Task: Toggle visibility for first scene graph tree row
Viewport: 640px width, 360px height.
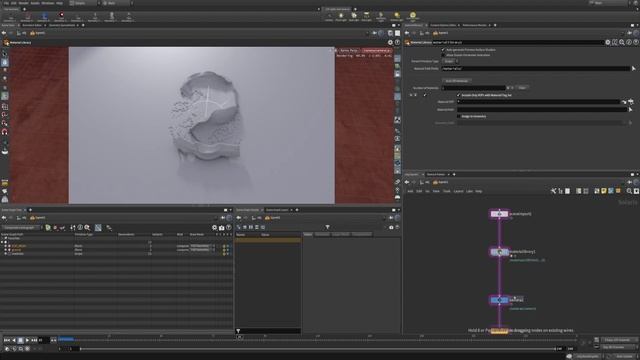Action: [224, 246]
